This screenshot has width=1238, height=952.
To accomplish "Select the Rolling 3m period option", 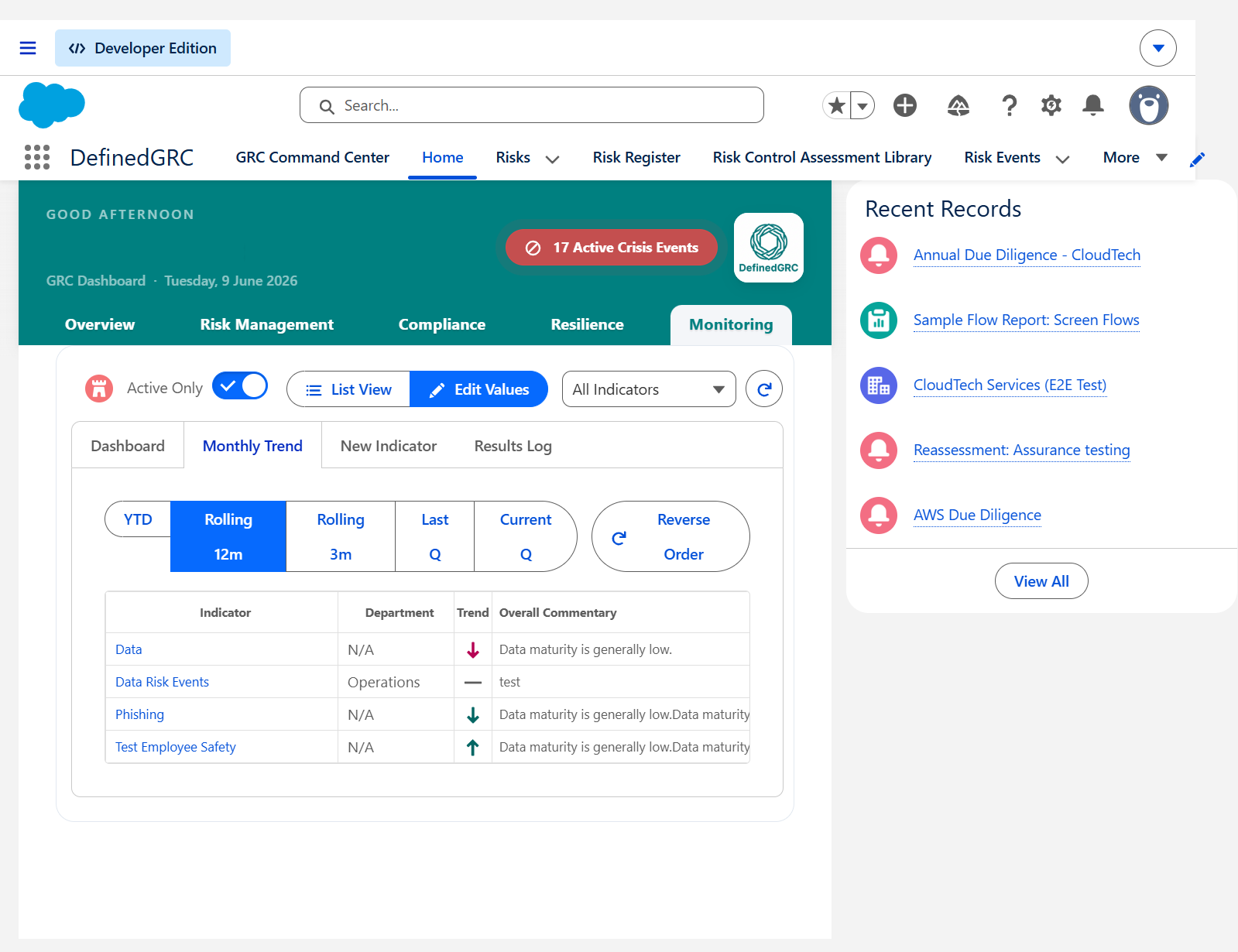I will (x=341, y=536).
